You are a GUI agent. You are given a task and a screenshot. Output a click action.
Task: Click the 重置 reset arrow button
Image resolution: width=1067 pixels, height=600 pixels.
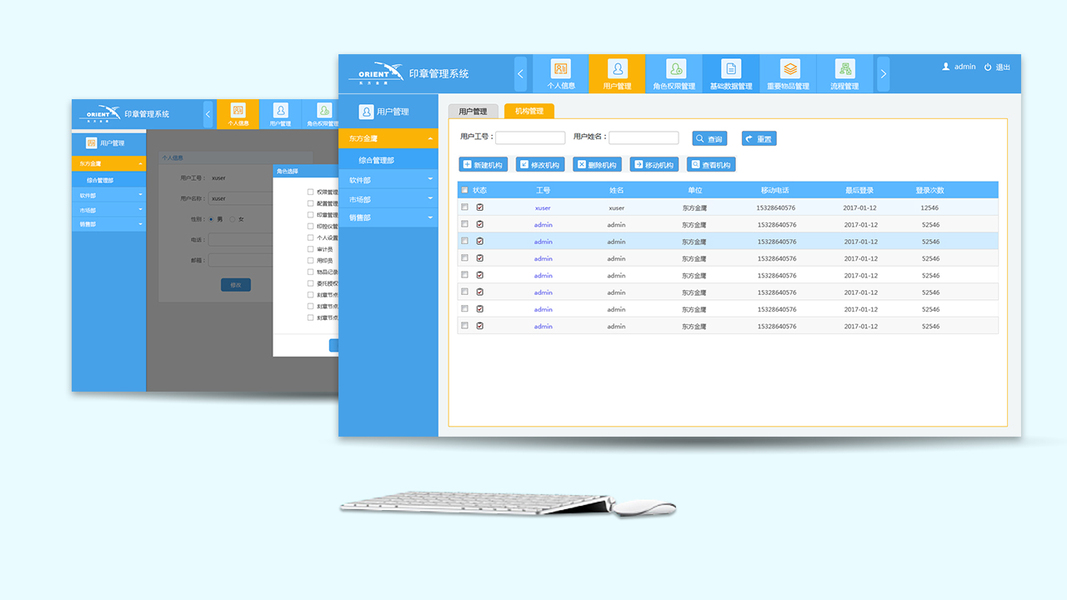(x=759, y=139)
